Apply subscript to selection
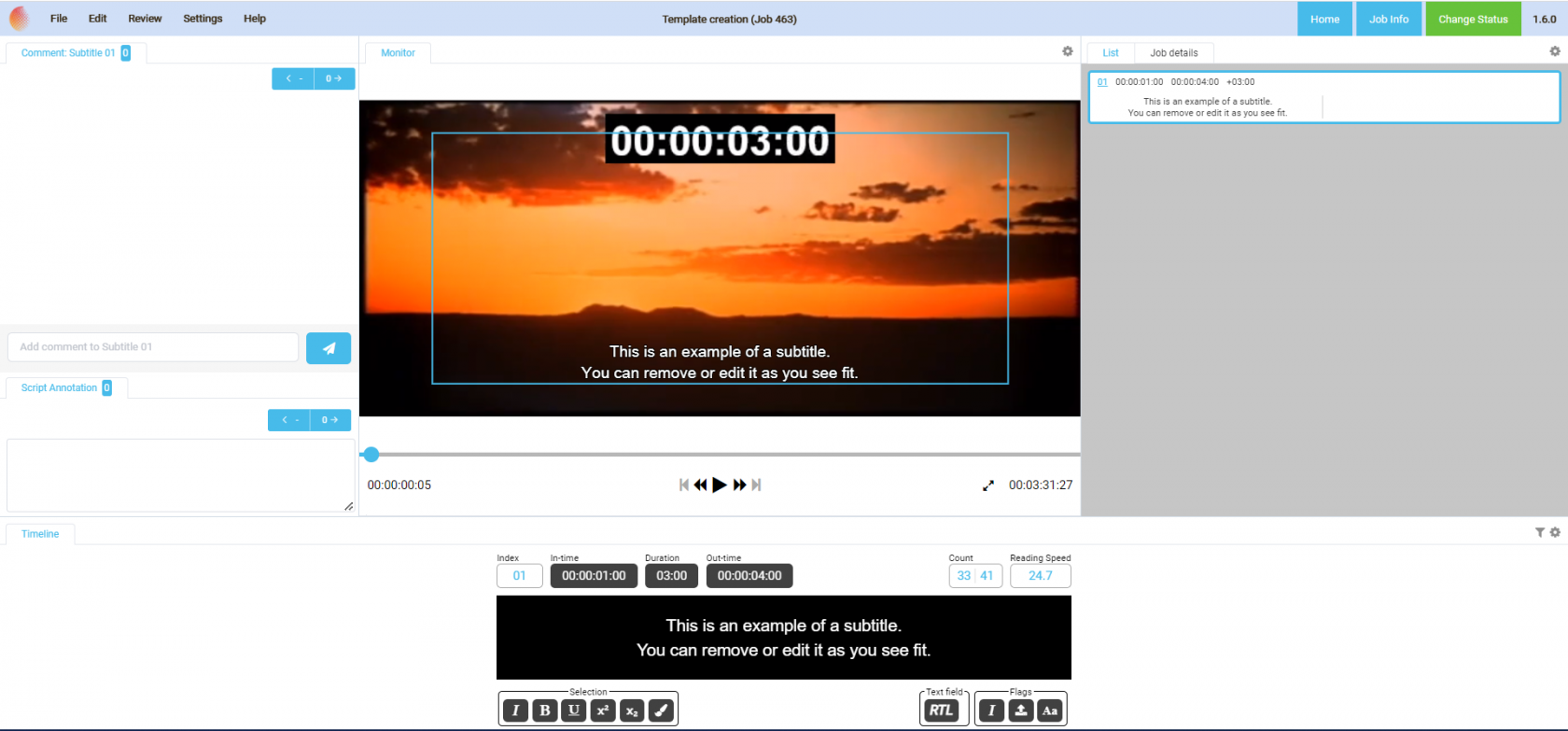This screenshot has height=731, width=1568. pos(632,710)
